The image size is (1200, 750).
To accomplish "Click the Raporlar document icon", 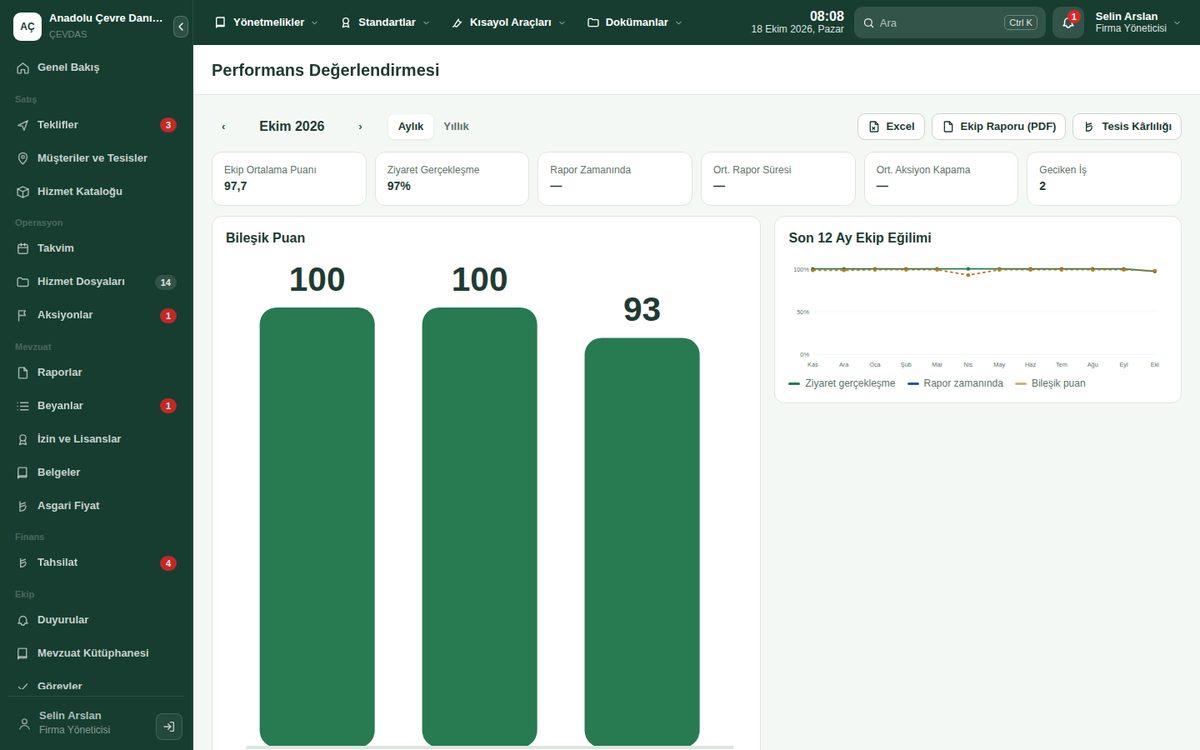I will click(x=23, y=372).
